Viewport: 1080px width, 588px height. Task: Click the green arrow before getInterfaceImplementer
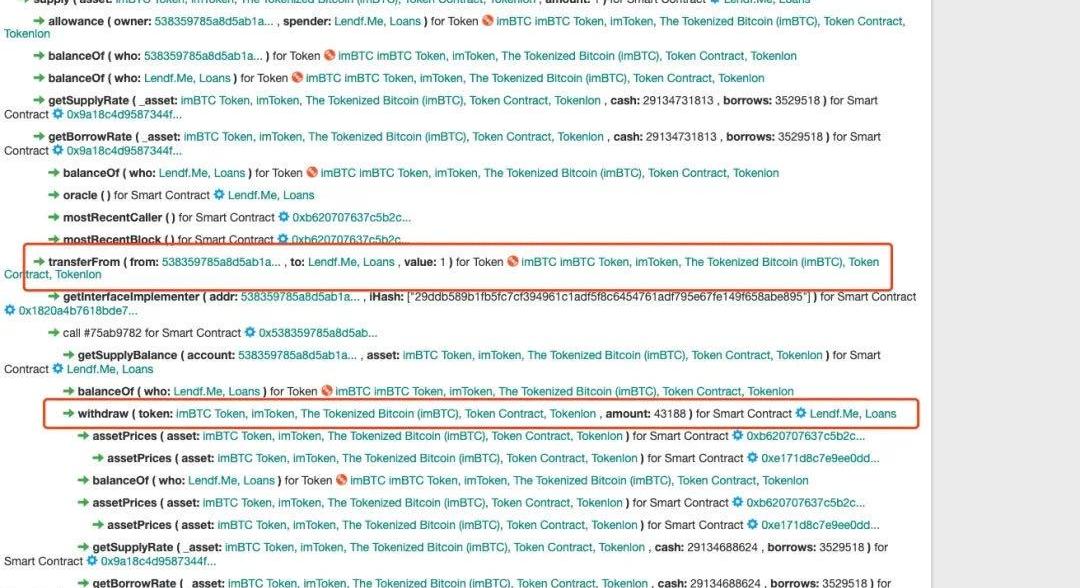(55, 297)
